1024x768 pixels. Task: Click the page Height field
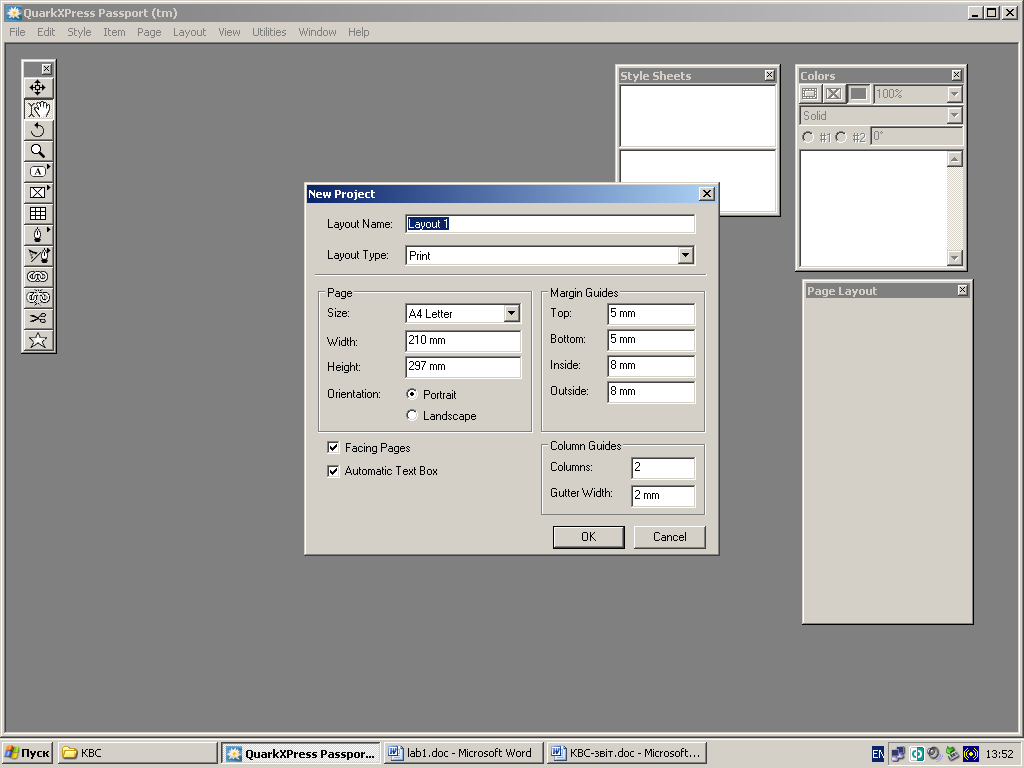point(463,366)
